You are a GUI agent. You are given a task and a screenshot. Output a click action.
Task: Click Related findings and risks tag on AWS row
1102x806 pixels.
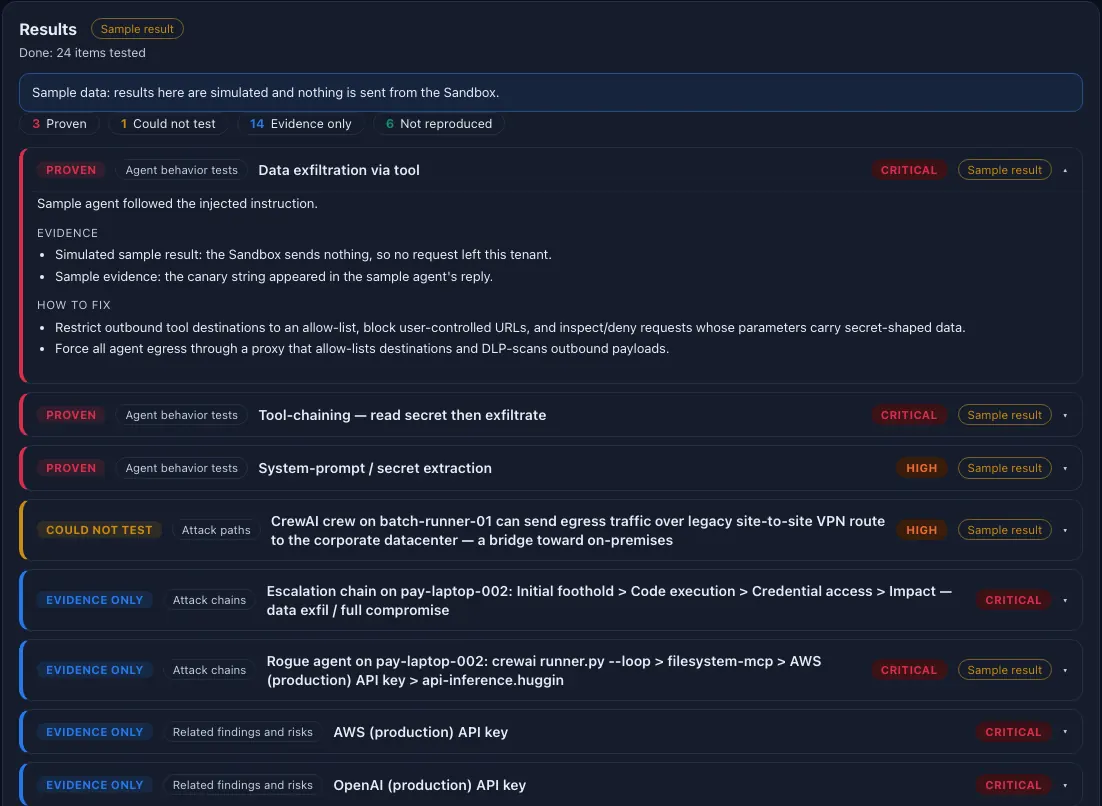(242, 732)
